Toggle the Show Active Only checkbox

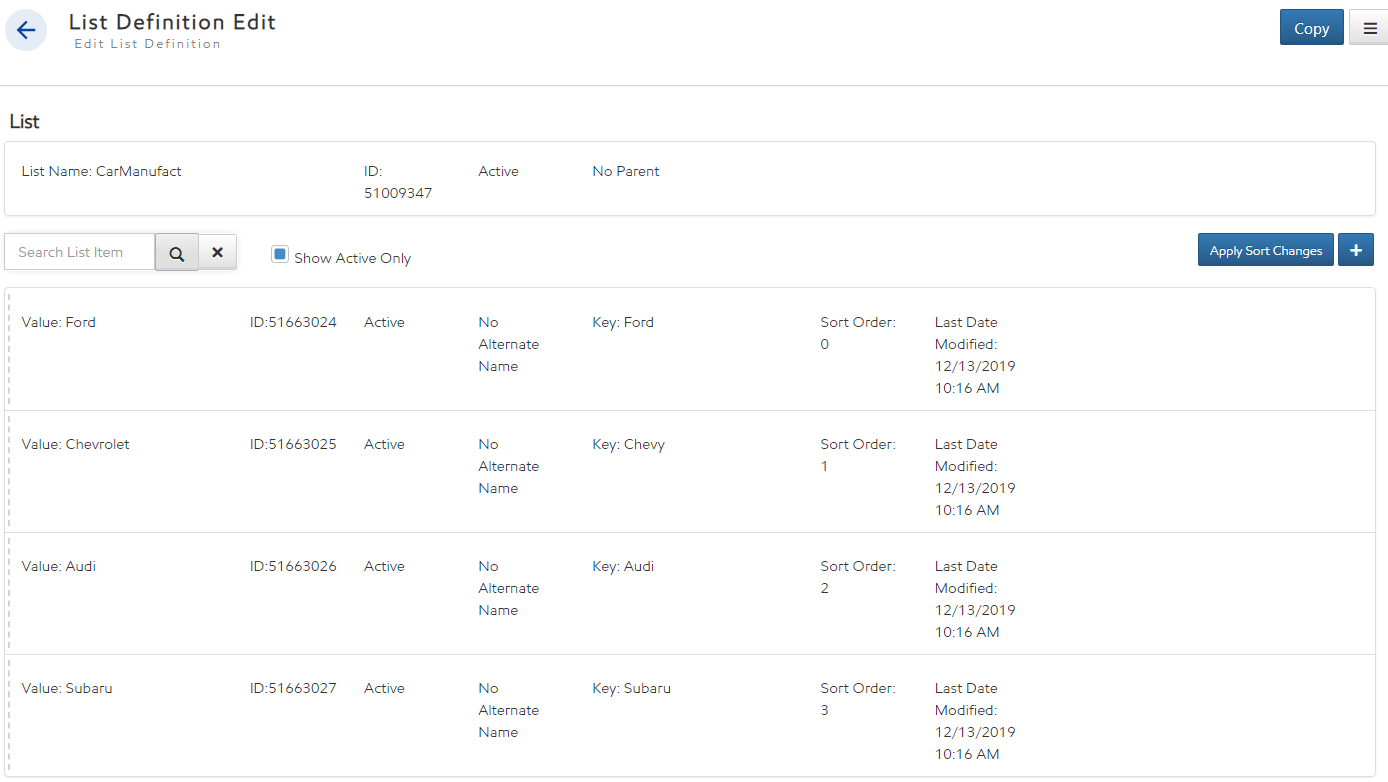[x=280, y=255]
